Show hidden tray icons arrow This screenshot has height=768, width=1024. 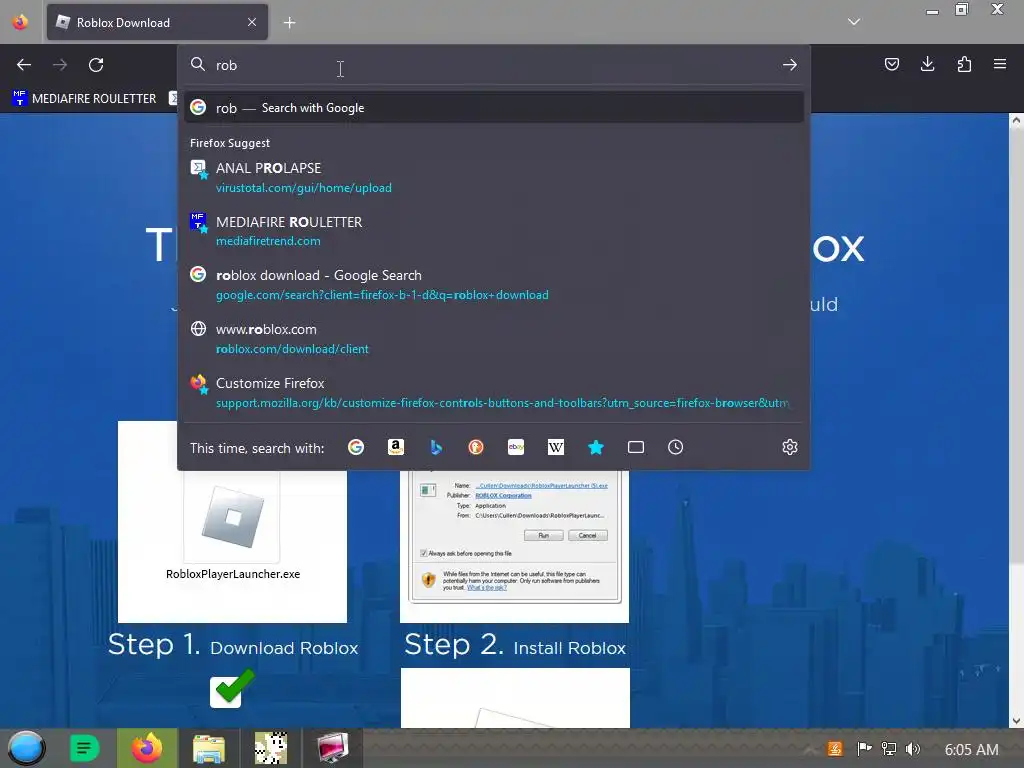[x=809, y=749]
